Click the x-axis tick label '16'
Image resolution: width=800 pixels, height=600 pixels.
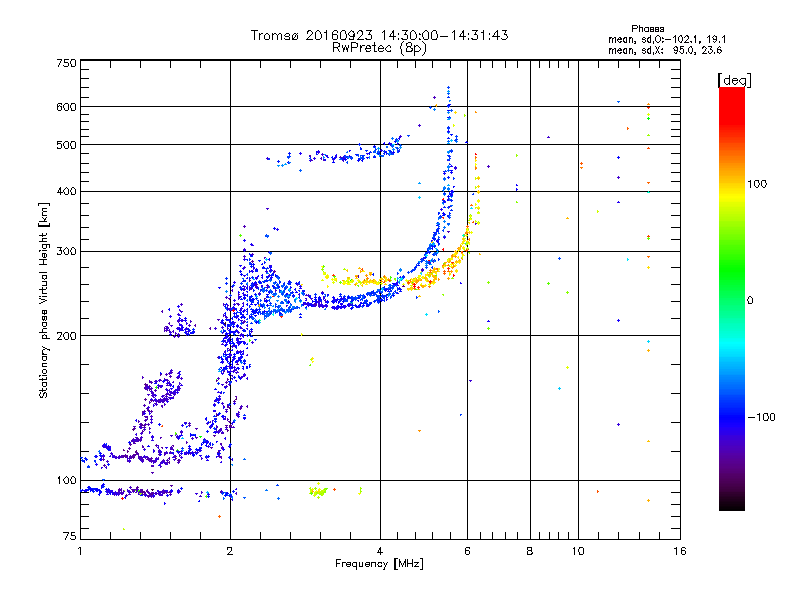click(x=680, y=551)
